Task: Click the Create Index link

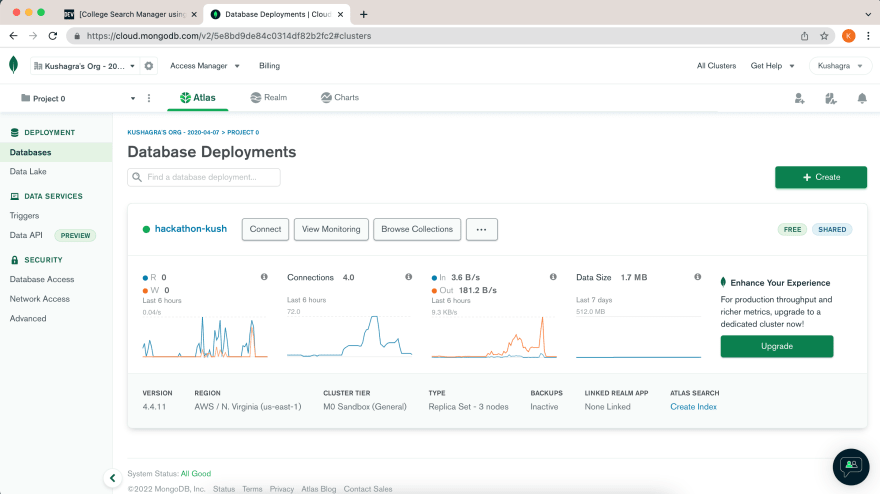Action: (x=693, y=406)
